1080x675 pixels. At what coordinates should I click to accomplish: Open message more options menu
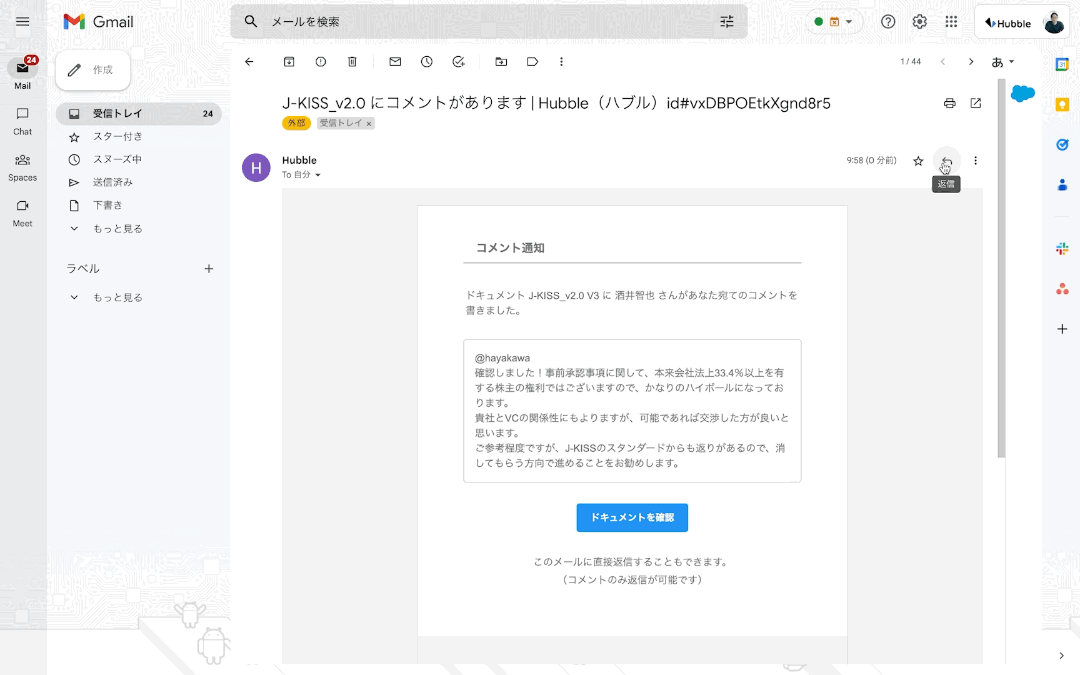(x=975, y=161)
